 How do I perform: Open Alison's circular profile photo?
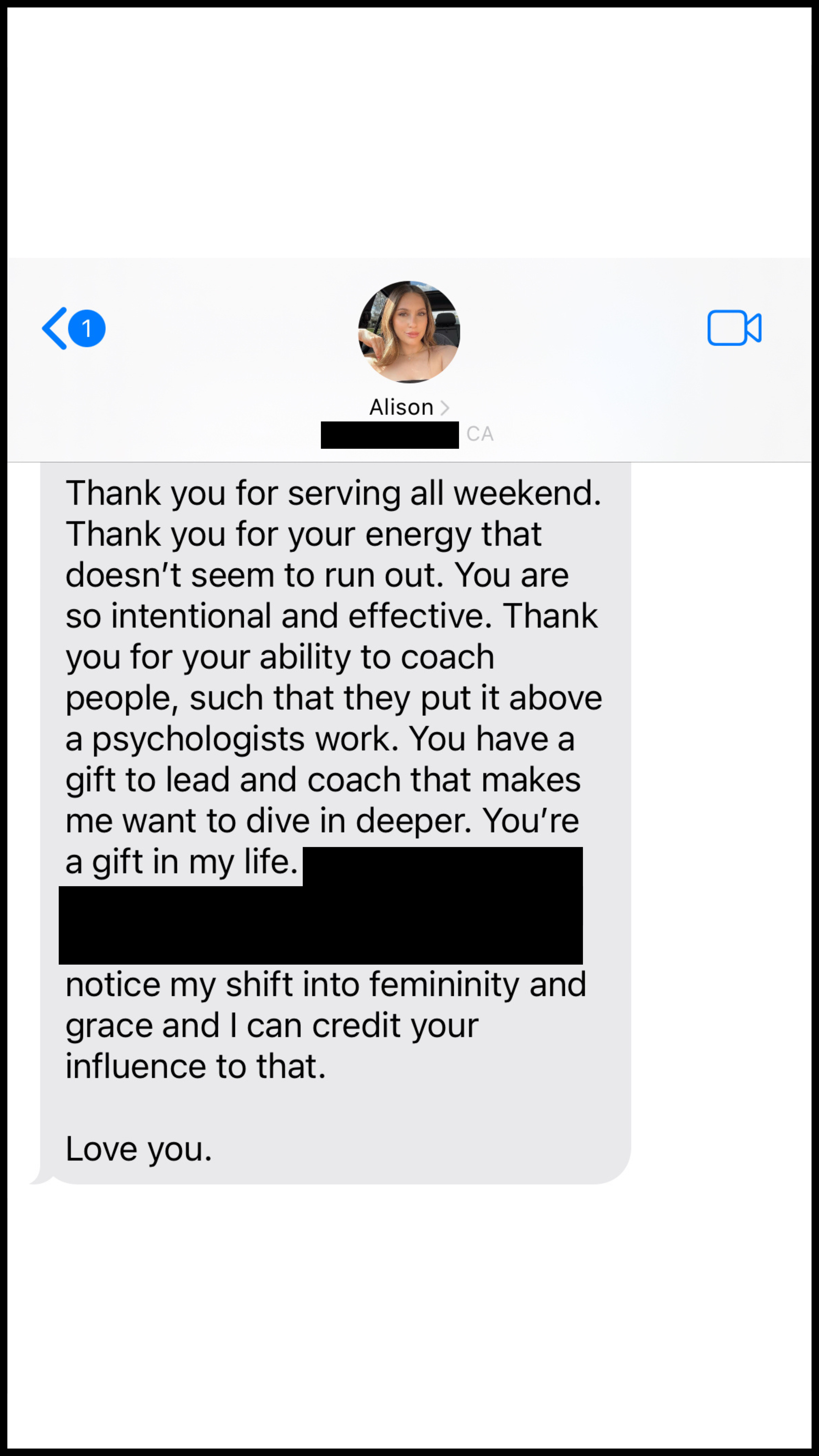pos(409,332)
